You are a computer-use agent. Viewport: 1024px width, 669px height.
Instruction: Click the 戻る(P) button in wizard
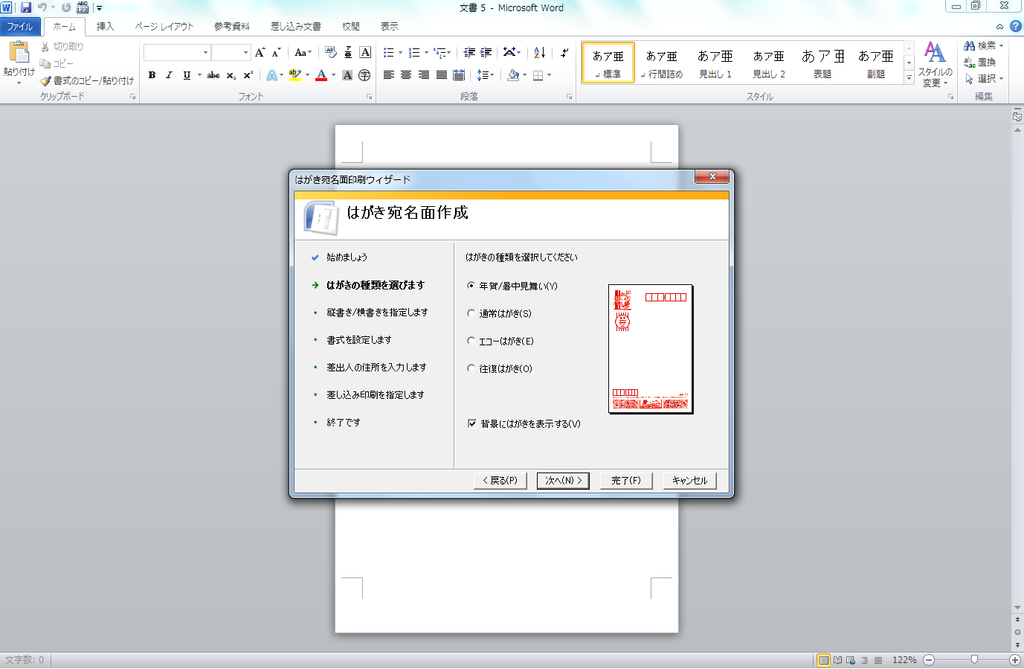point(500,480)
